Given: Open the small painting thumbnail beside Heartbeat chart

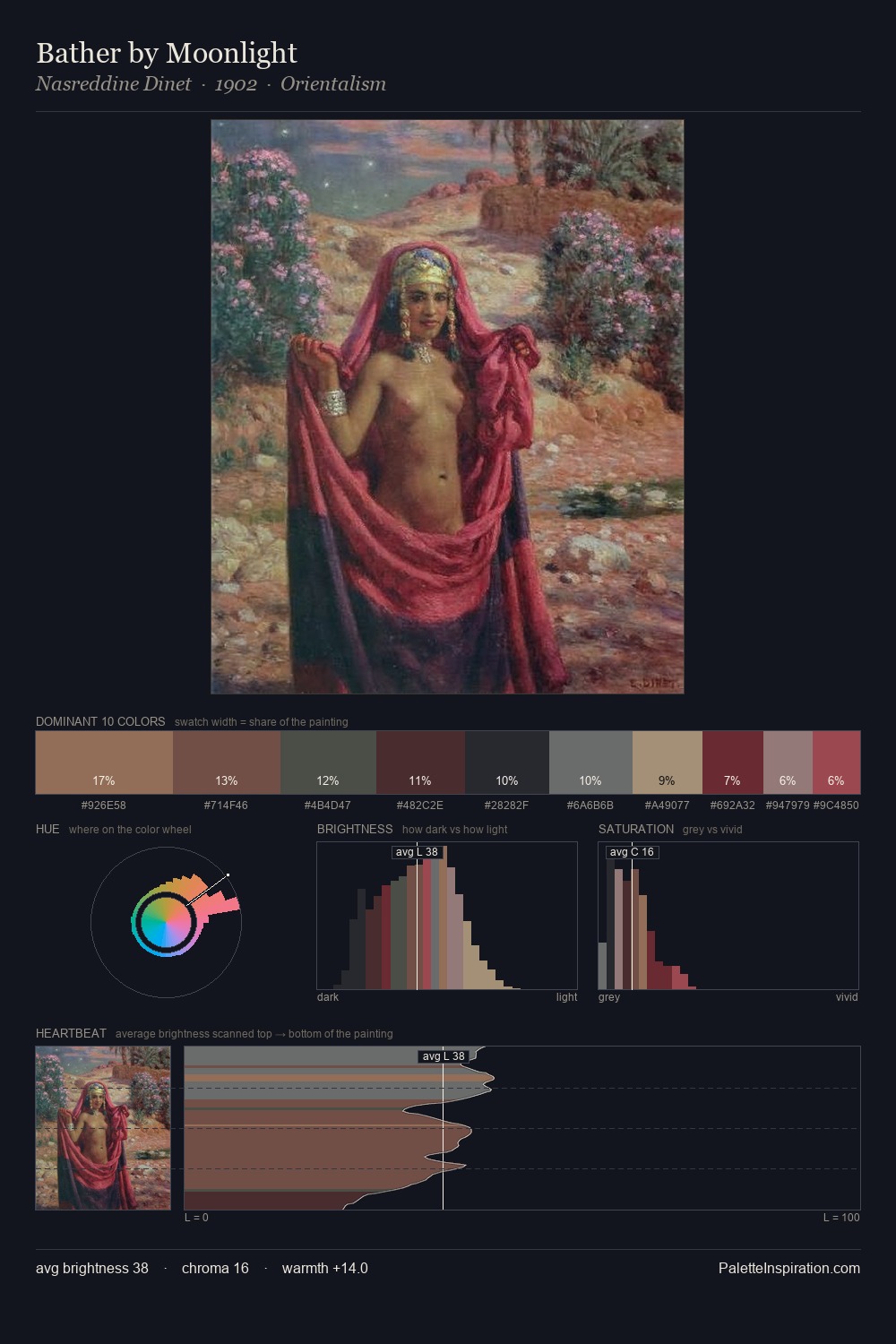Looking at the screenshot, I should (x=103, y=1128).
